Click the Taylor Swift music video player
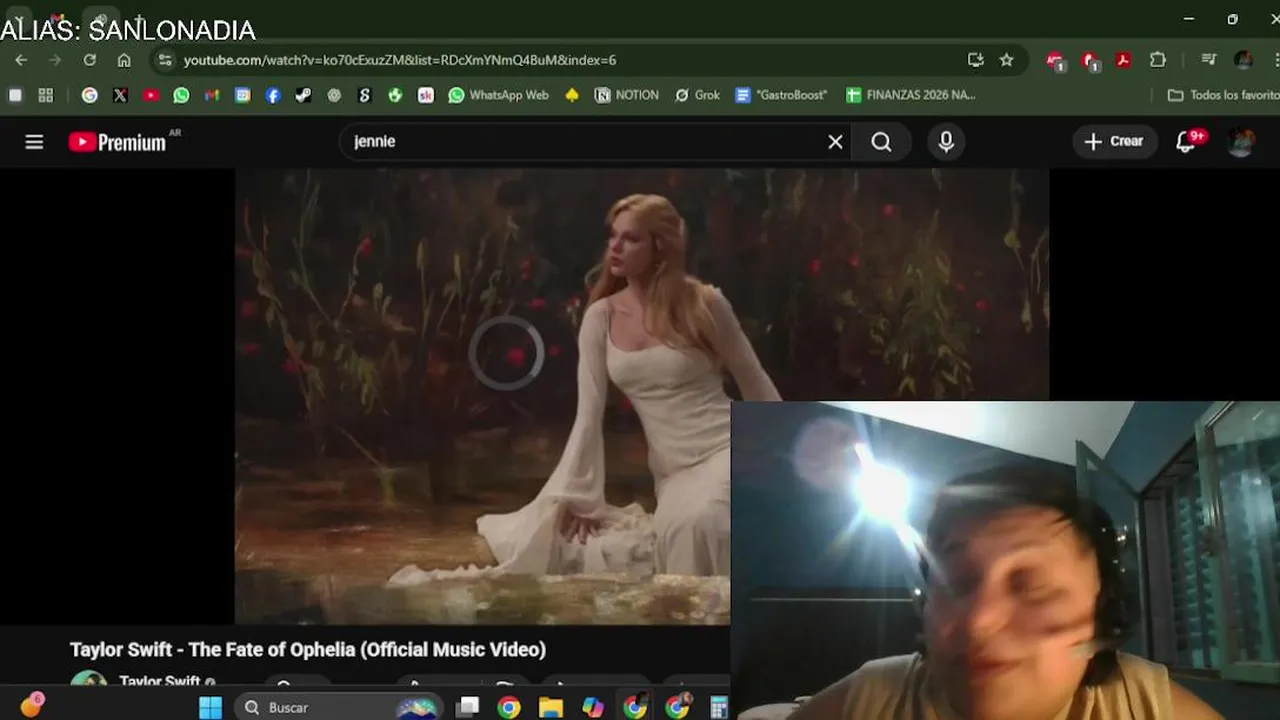The width and height of the screenshot is (1280, 720). tap(642, 396)
